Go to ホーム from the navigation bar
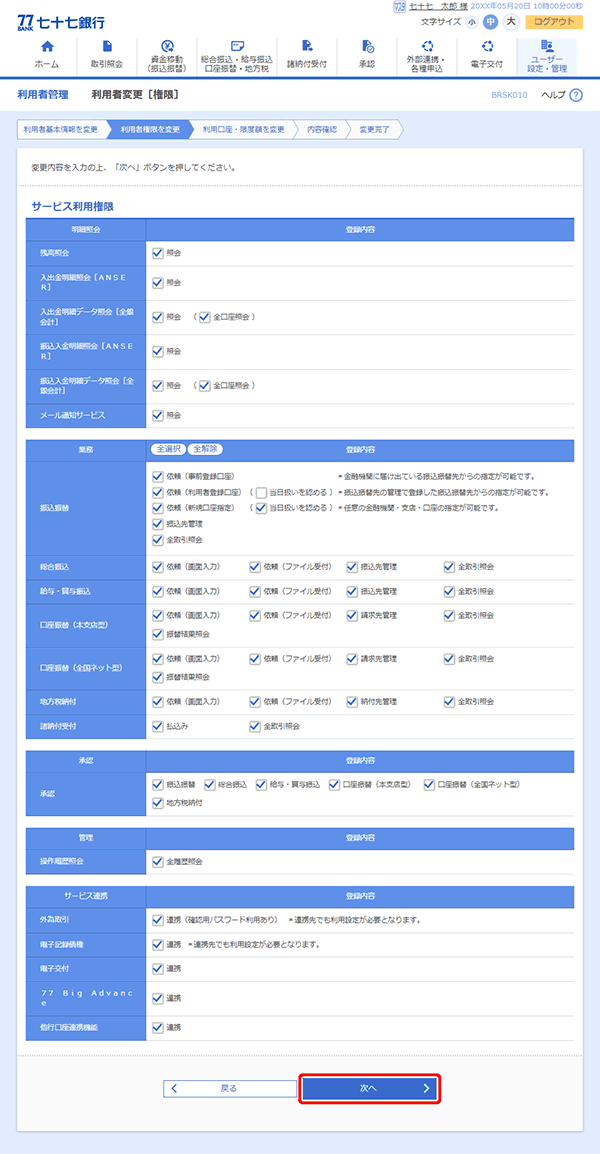 click(47, 56)
